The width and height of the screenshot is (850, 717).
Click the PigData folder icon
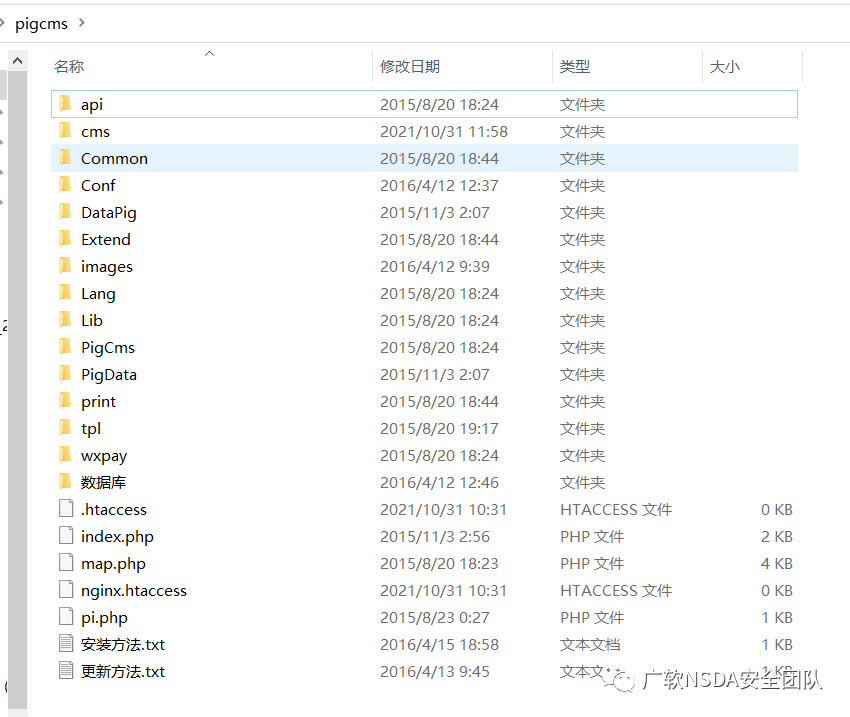coord(65,373)
